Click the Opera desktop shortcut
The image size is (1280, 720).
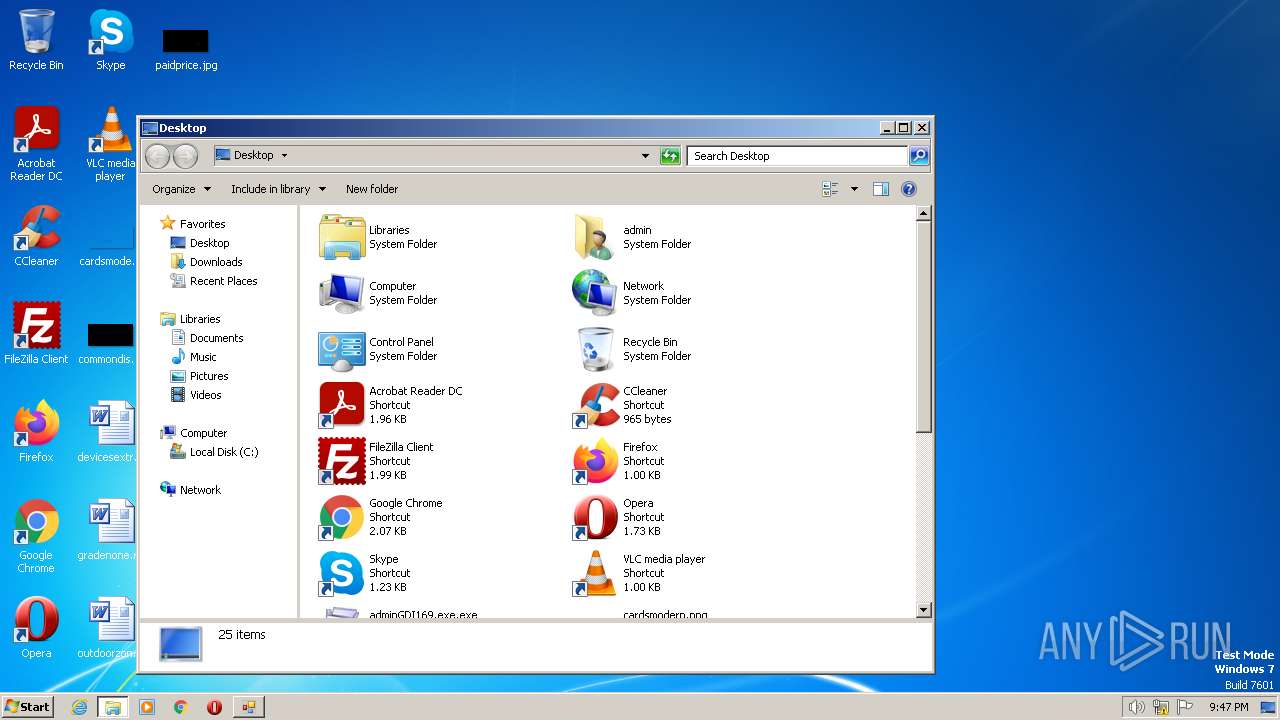(36, 628)
